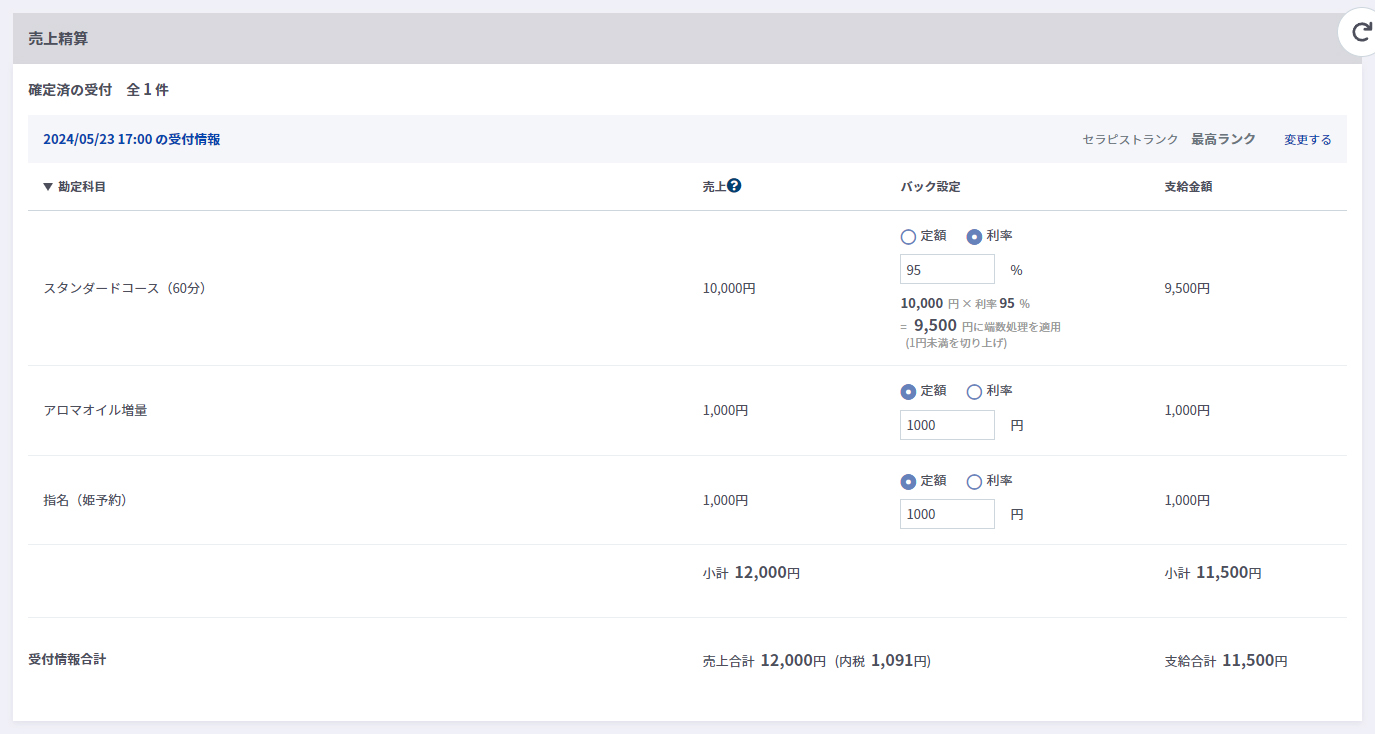Collapse the 勘定科目 triangle arrow
This screenshot has height=734, width=1375.
click(x=48, y=187)
